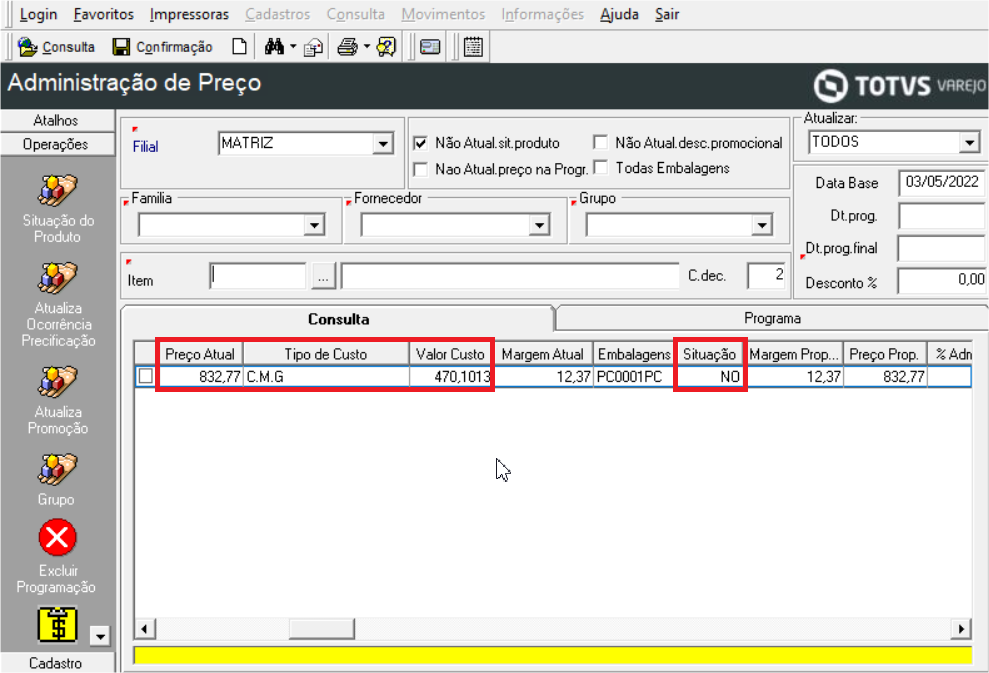Click the Margem Atual column header

[x=542, y=354]
